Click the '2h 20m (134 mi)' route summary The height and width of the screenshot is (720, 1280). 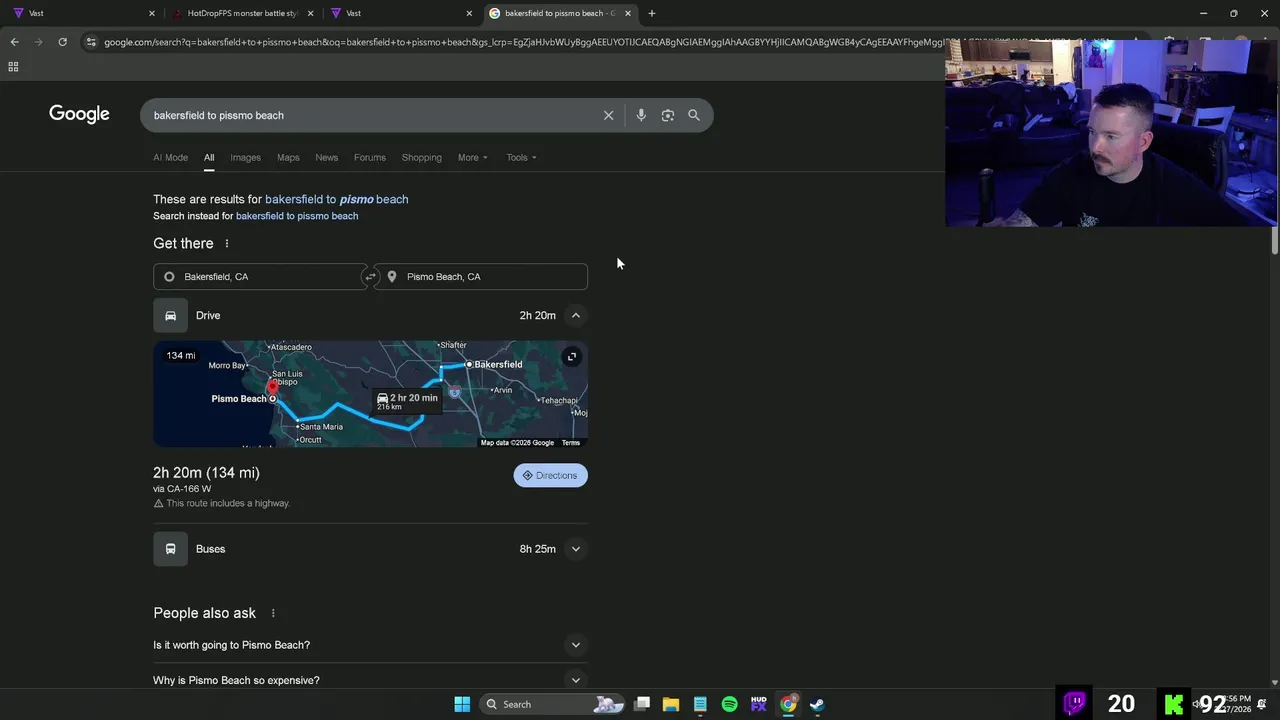pyautogui.click(x=206, y=473)
